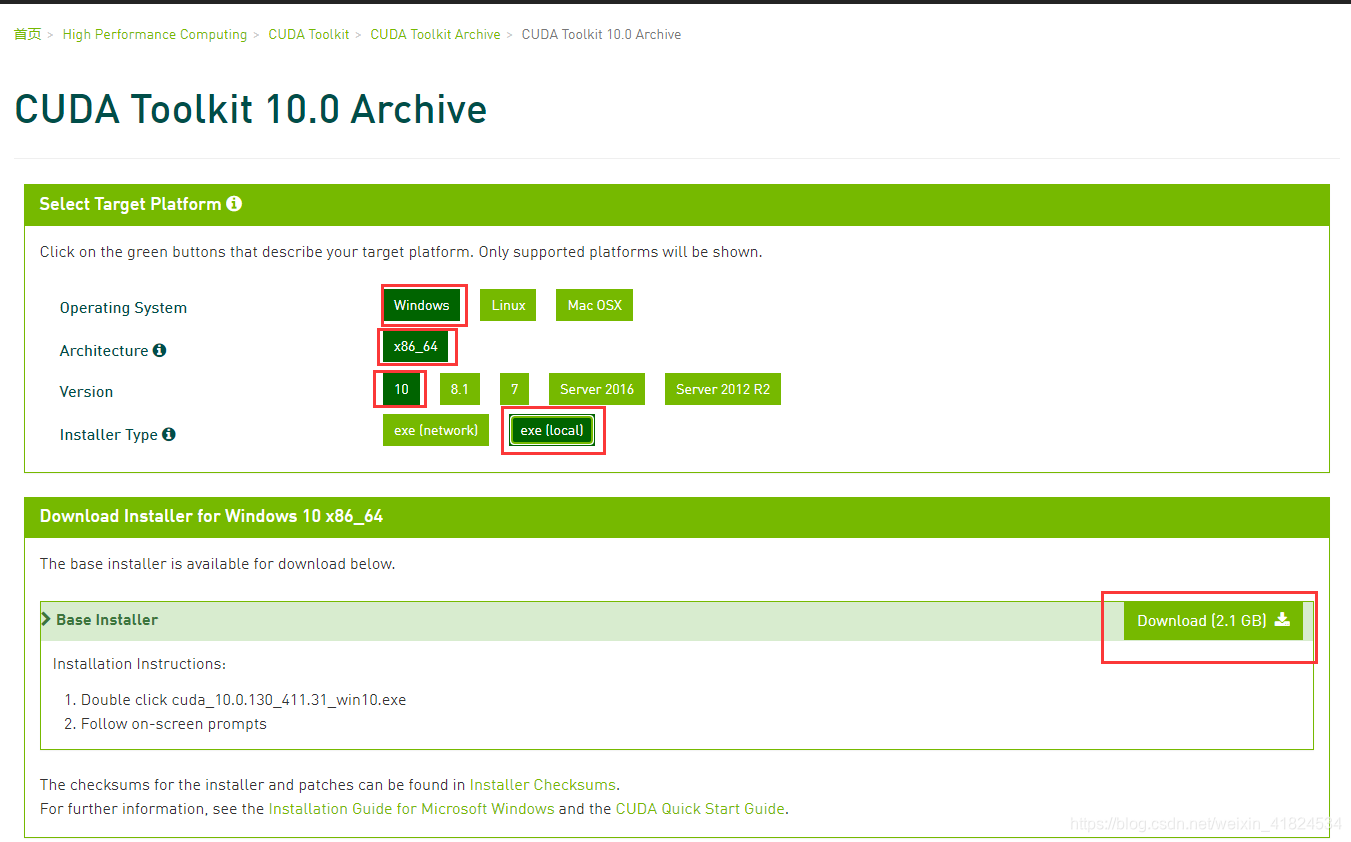The image size is (1351, 842).
Task: Open the CUDA Toolkit breadcrumb link
Action: click(309, 34)
